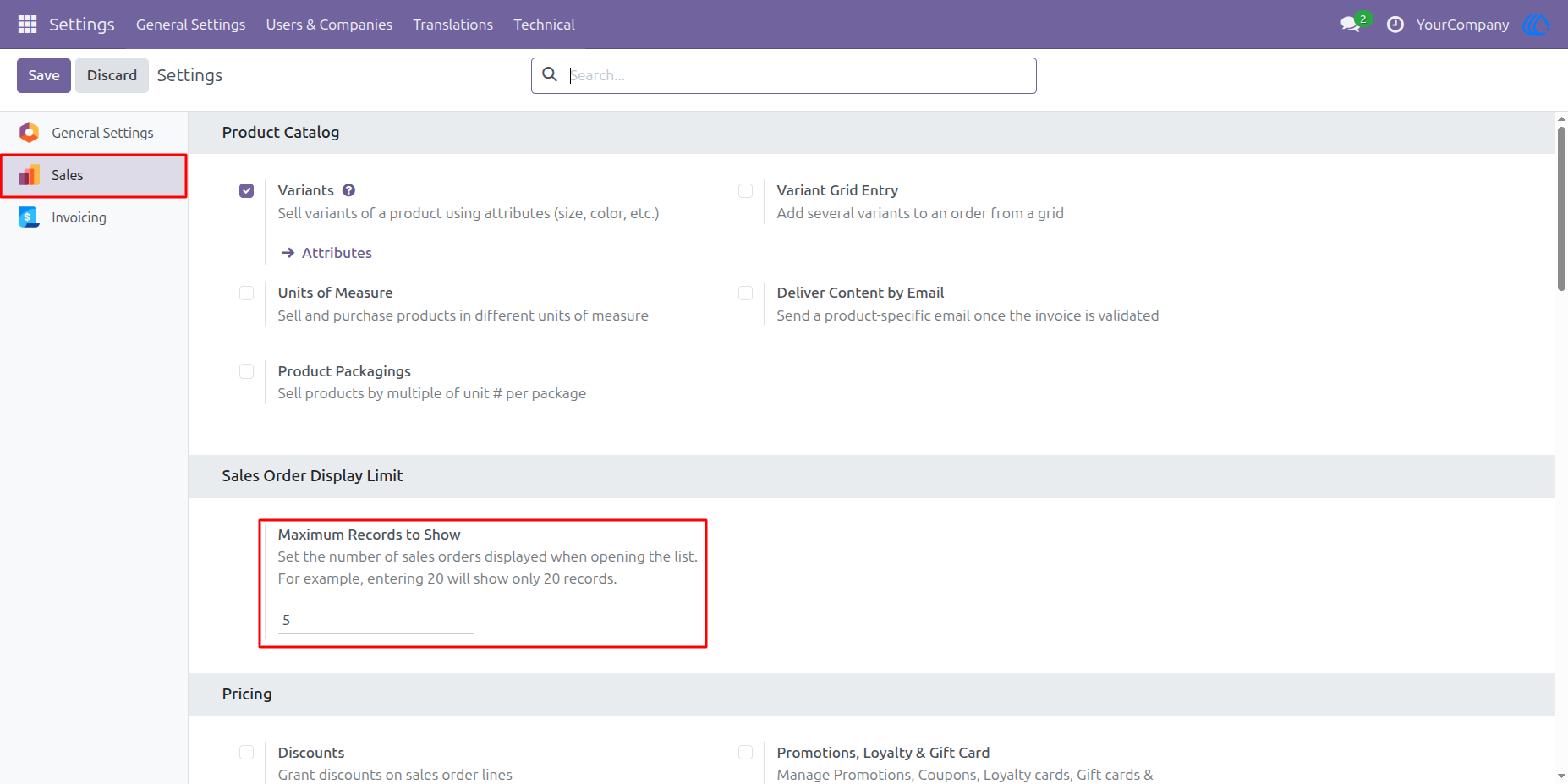The height and width of the screenshot is (784, 1568).
Task: Enable Discounts checkbox
Action: point(246,753)
